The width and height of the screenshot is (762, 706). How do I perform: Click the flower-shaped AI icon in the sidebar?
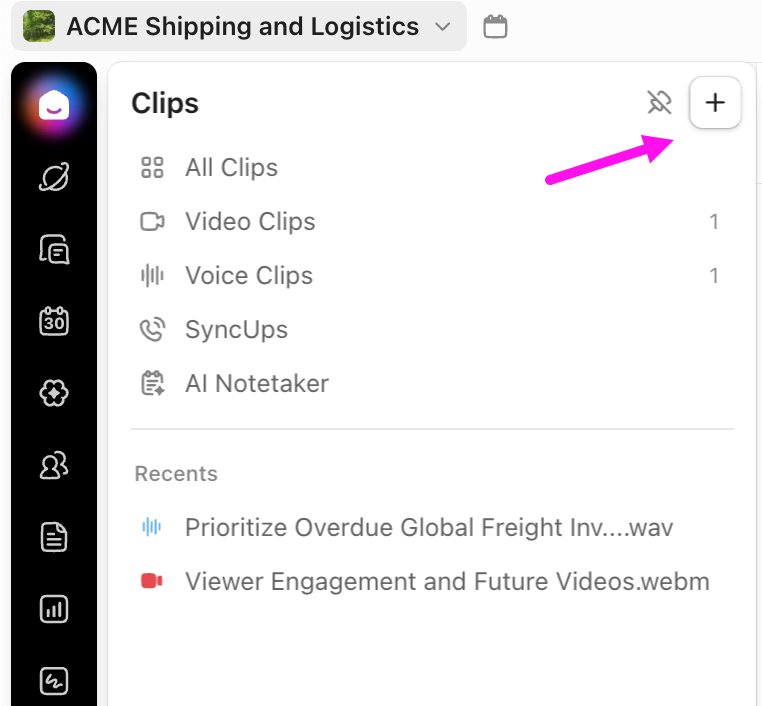point(54,393)
